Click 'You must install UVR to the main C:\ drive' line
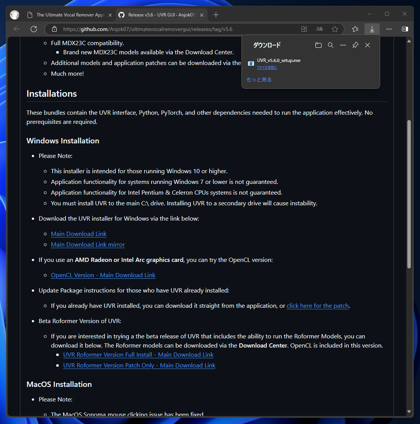The width and height of the screenshot is (420, 424). tap(184, 203)
